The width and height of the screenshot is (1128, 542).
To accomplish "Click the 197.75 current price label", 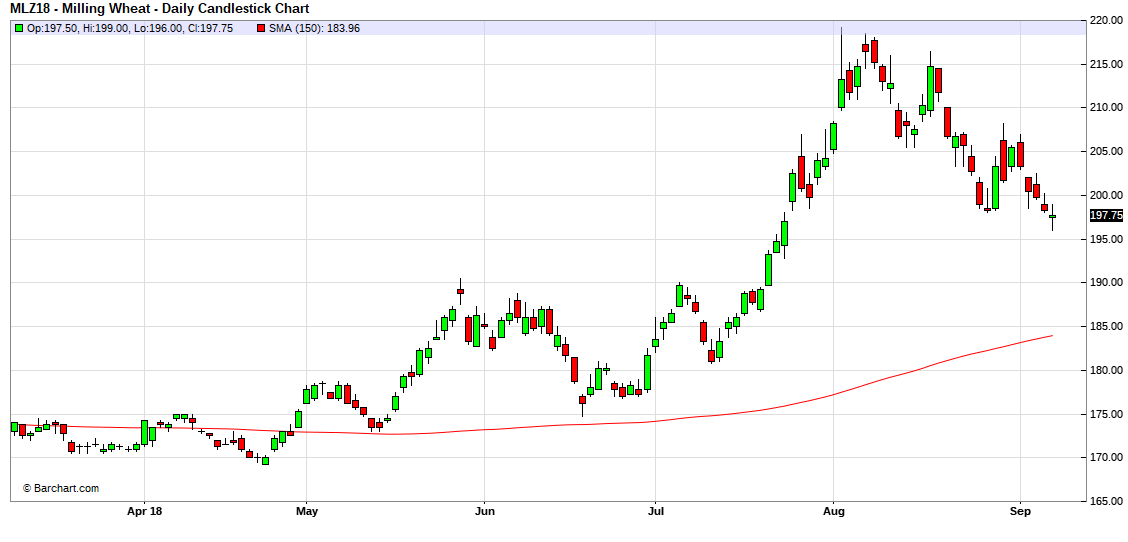I will click(x=1106, y=215).
